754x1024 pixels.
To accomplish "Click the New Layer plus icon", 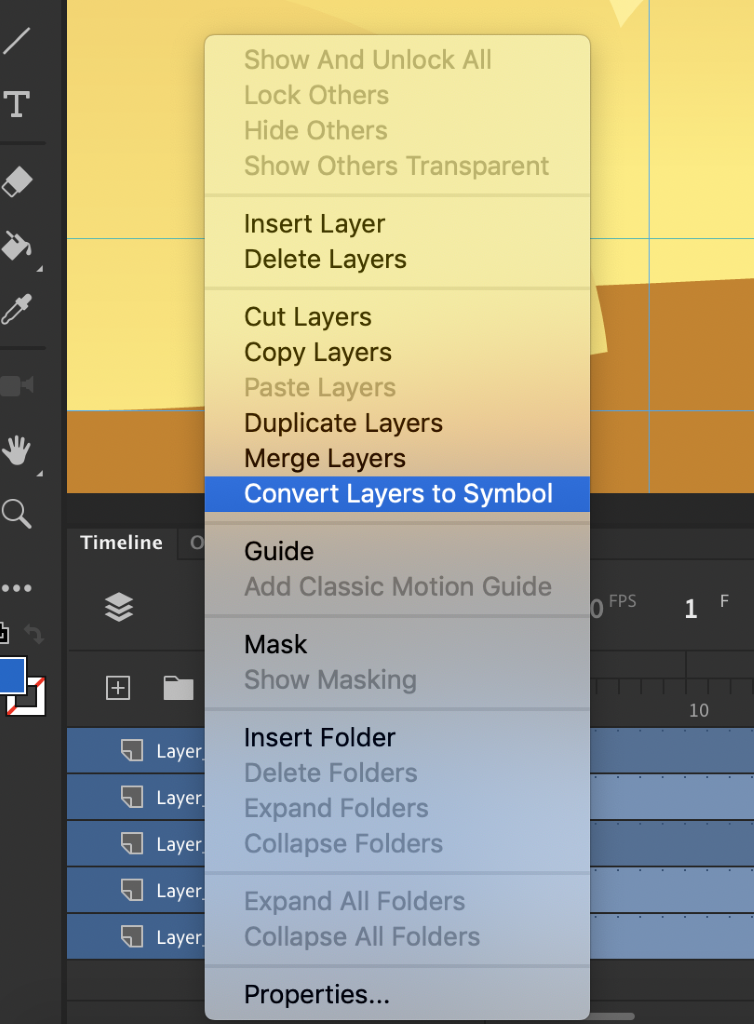I will pos(118,688).
